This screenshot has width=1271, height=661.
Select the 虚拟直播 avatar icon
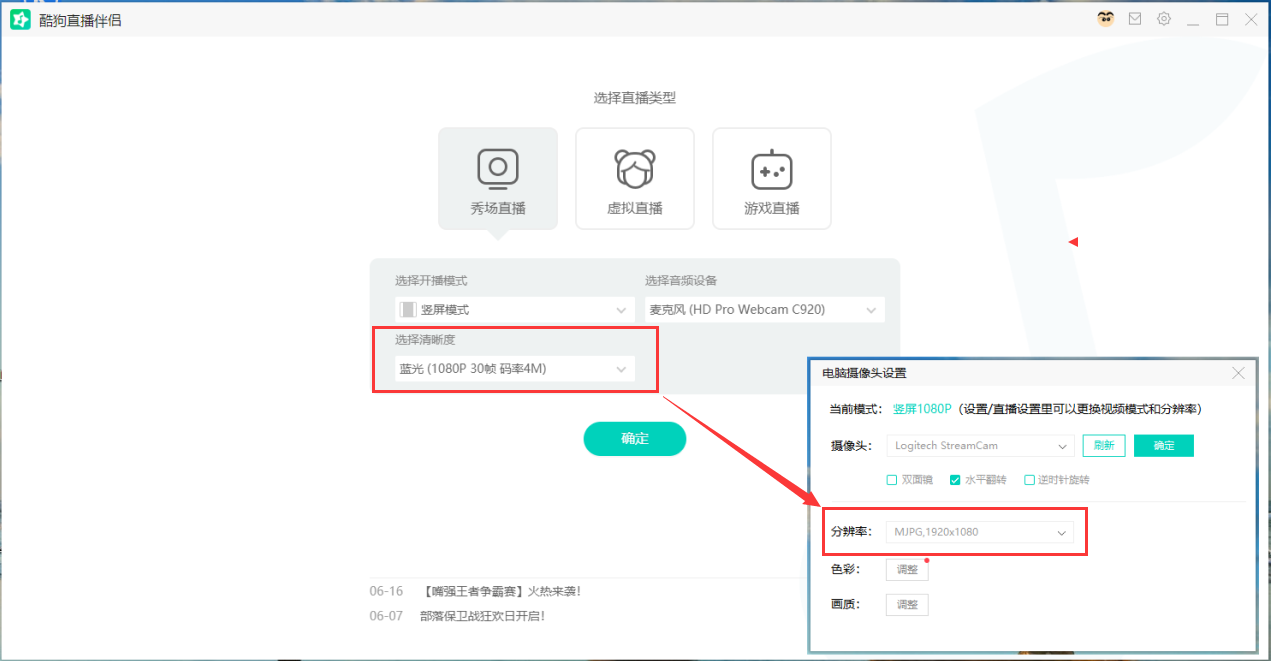tap(634, 168)
